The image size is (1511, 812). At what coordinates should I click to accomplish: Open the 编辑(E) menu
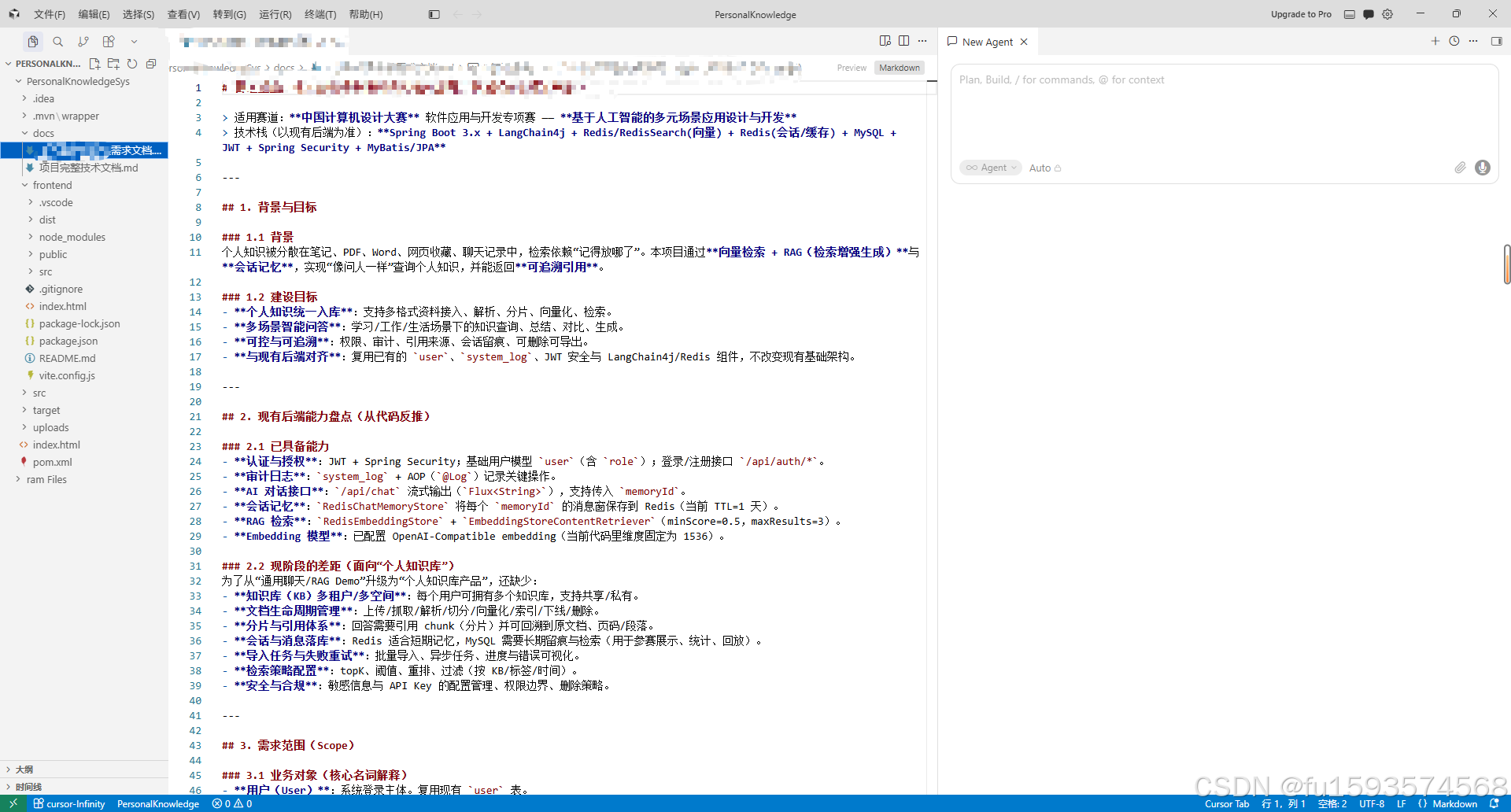(94, 14)
